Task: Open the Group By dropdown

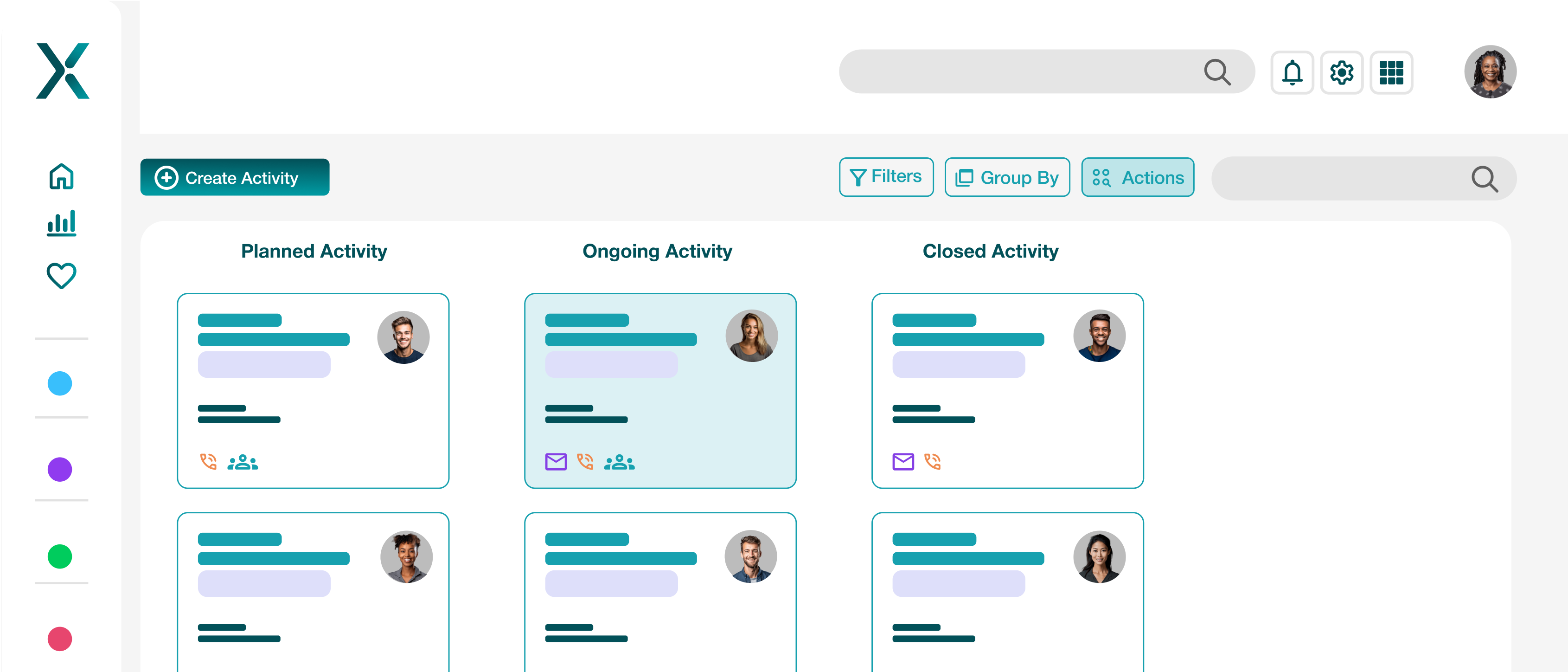Action: (x=1007, y=177)
